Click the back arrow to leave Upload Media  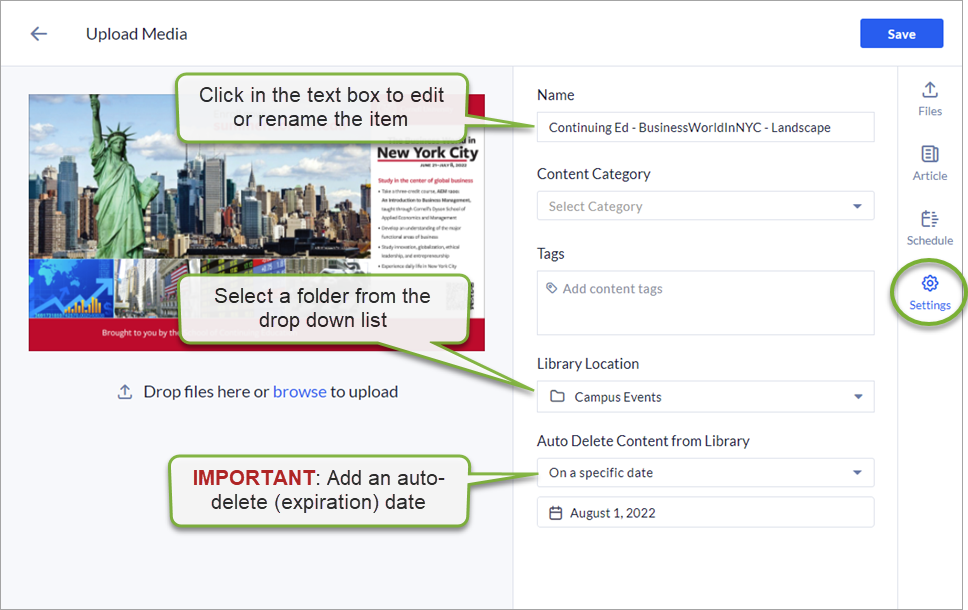(x=38, y=33)
